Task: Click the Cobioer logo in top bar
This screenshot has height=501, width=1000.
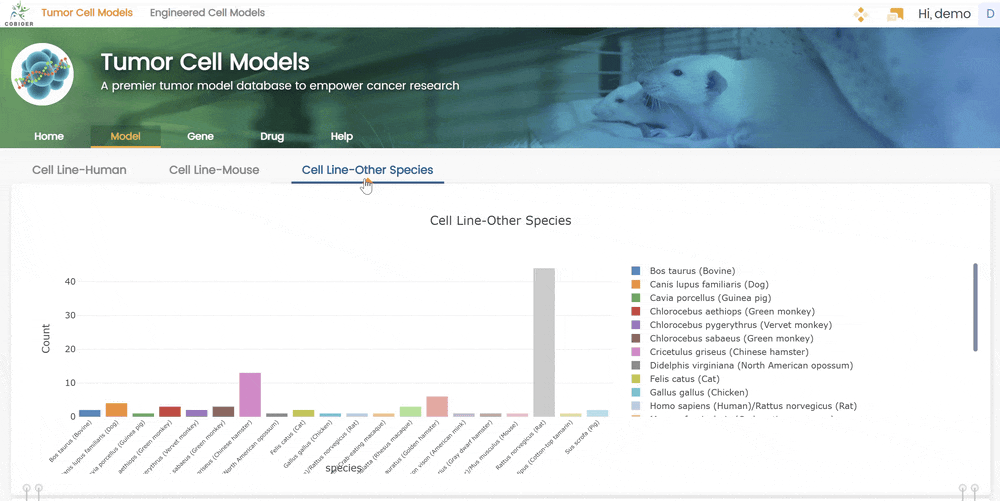Action: pyautogui.click(x=18, y=13)
